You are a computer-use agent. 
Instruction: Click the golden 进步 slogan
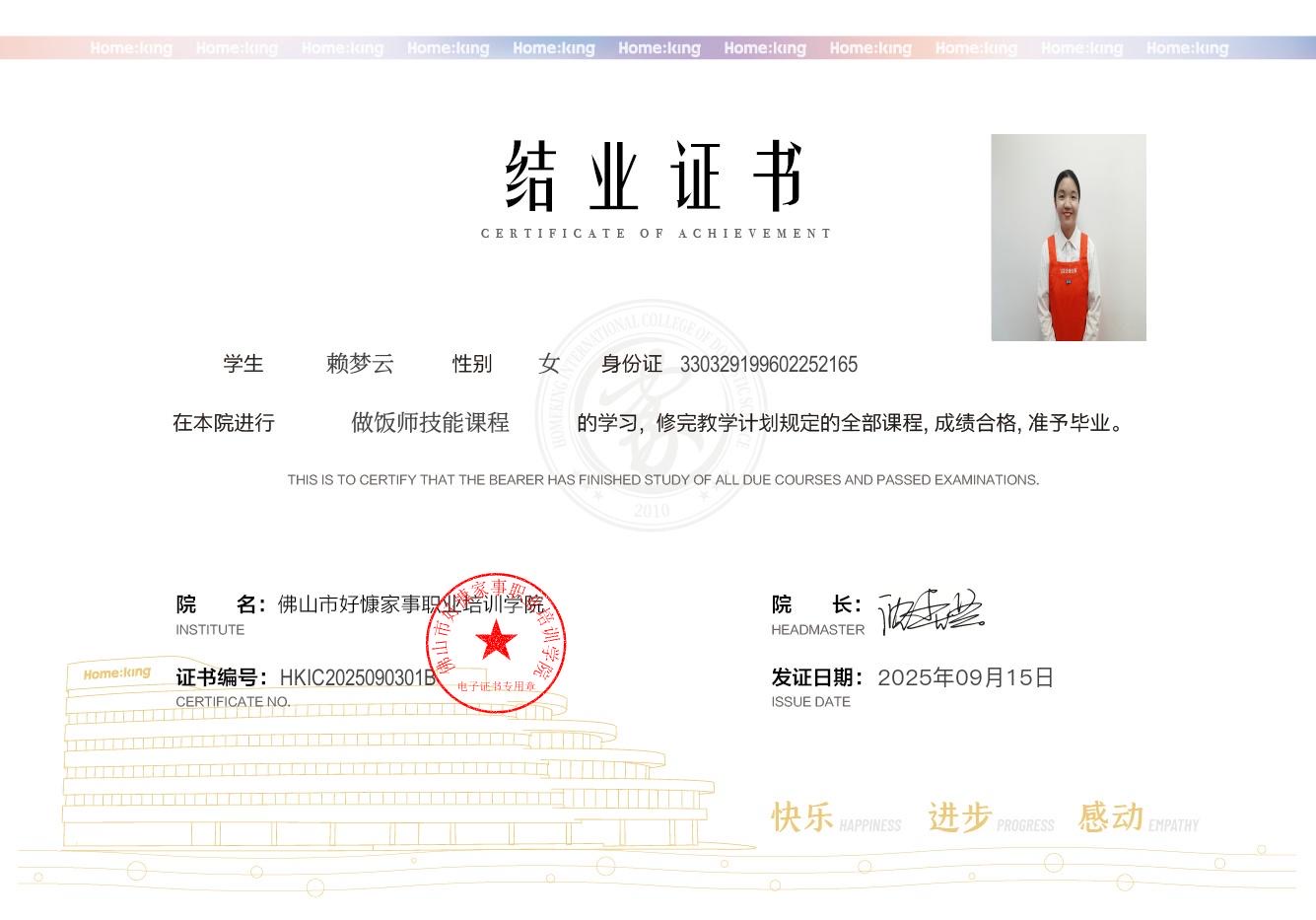point(959,817)
